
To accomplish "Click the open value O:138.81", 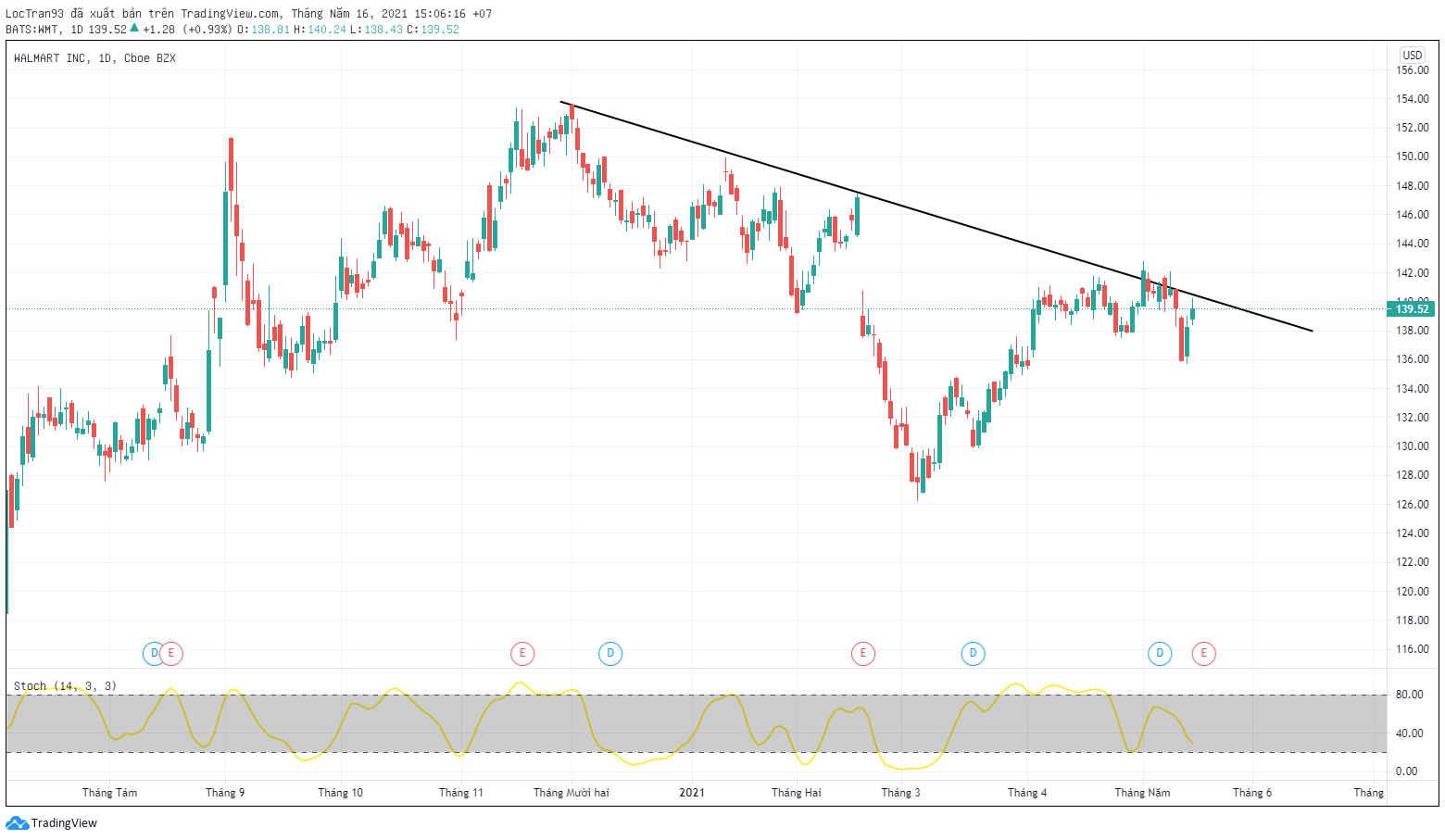I will 264,30.
